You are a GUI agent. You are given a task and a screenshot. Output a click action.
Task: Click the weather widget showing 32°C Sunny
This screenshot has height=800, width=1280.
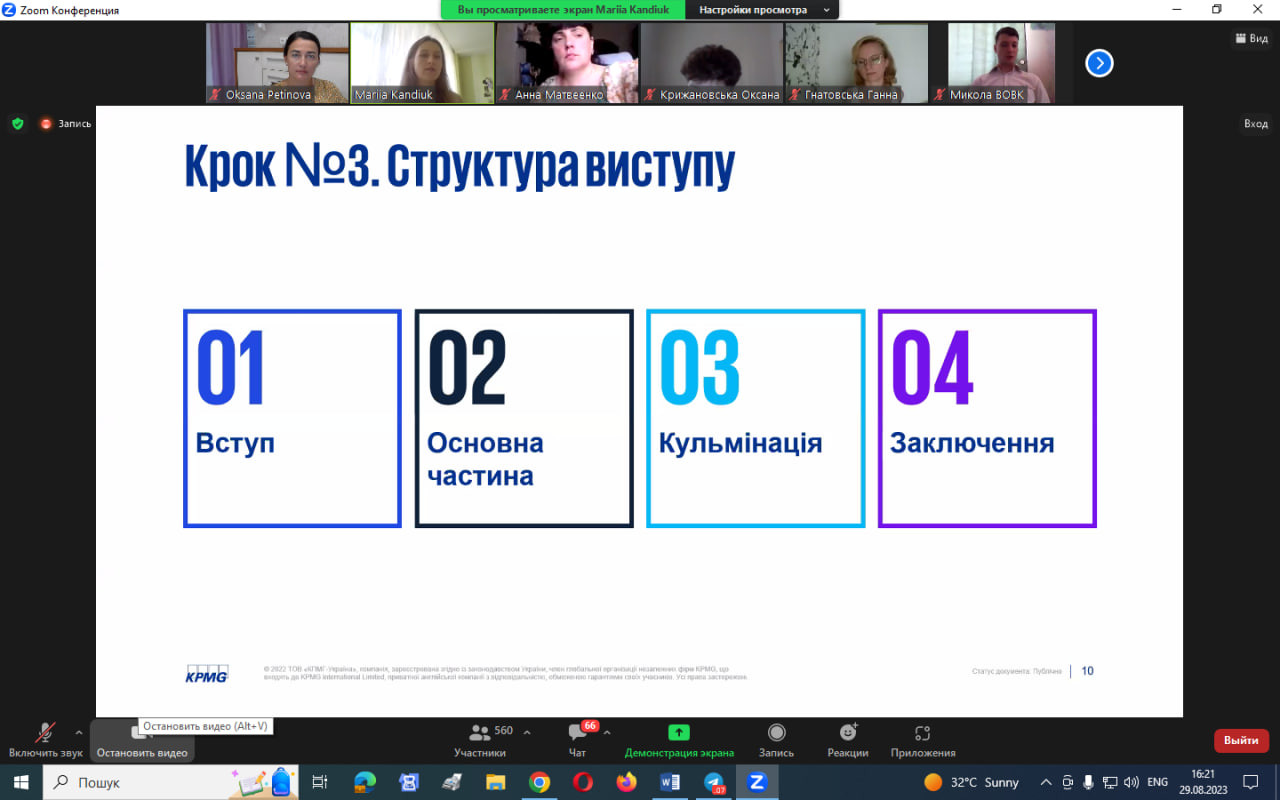(x=971, y=782)
